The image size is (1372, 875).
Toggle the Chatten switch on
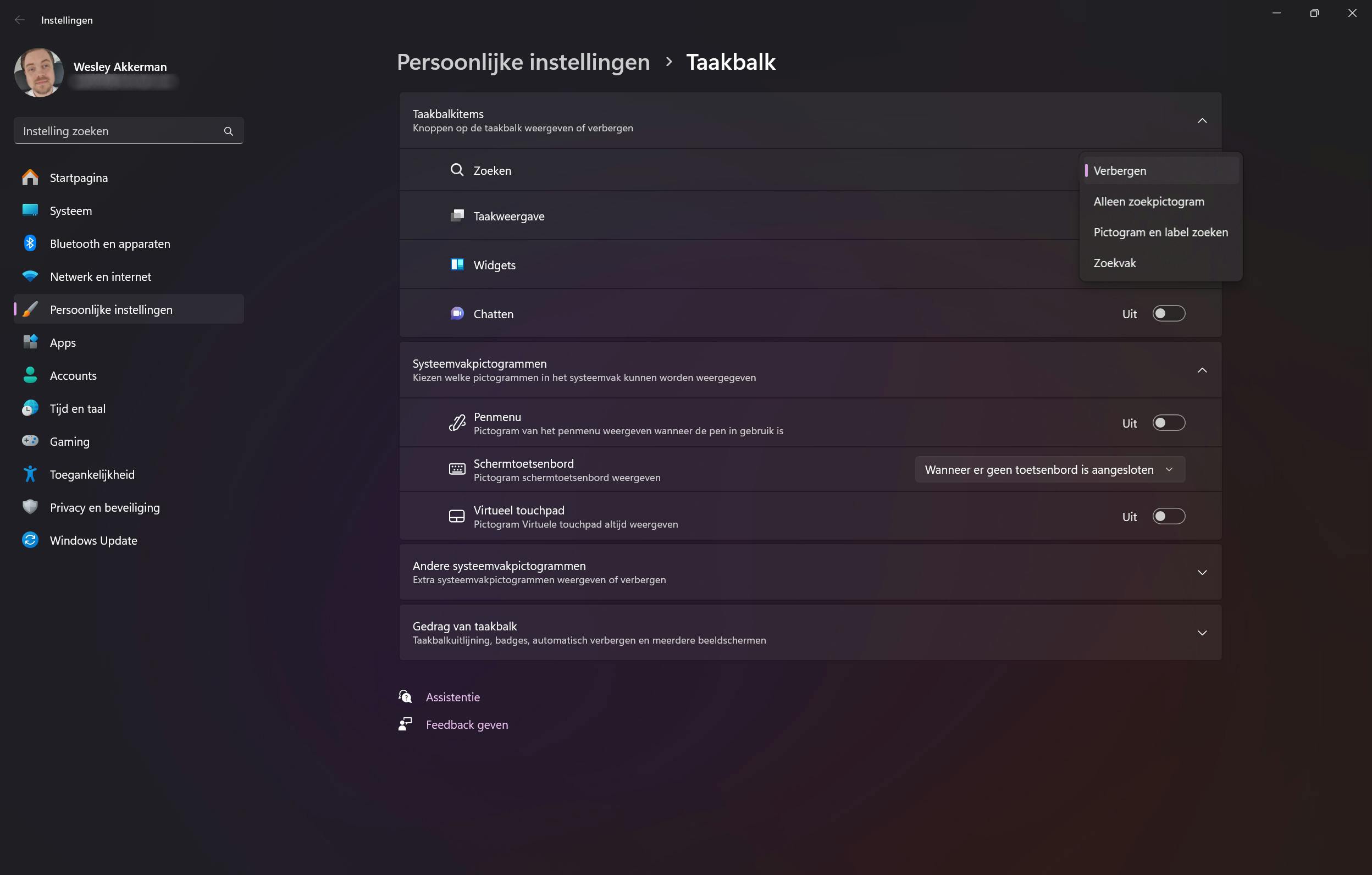(1168, 313)
